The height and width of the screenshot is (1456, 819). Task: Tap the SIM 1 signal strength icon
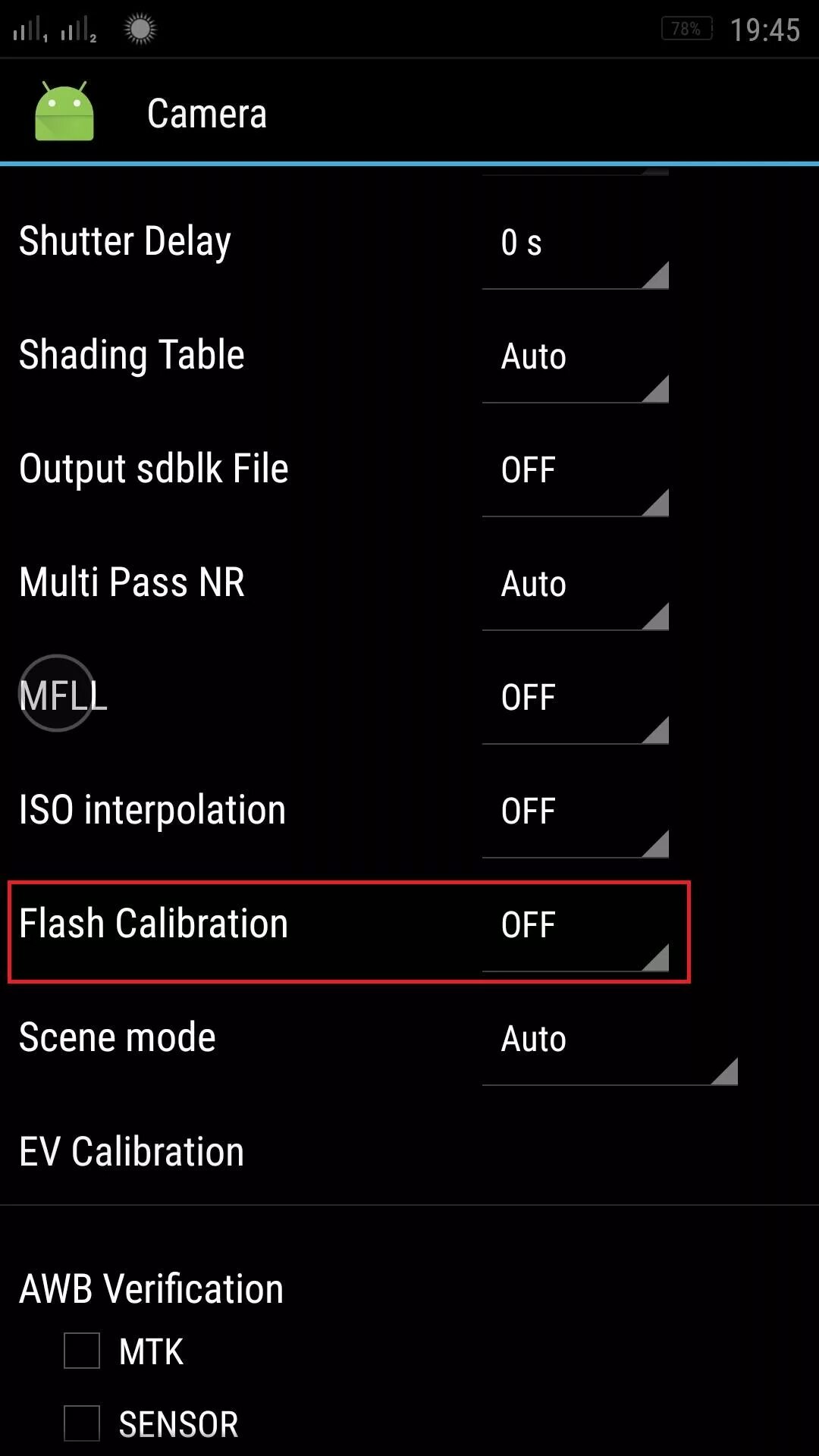[x=30, y=30]
